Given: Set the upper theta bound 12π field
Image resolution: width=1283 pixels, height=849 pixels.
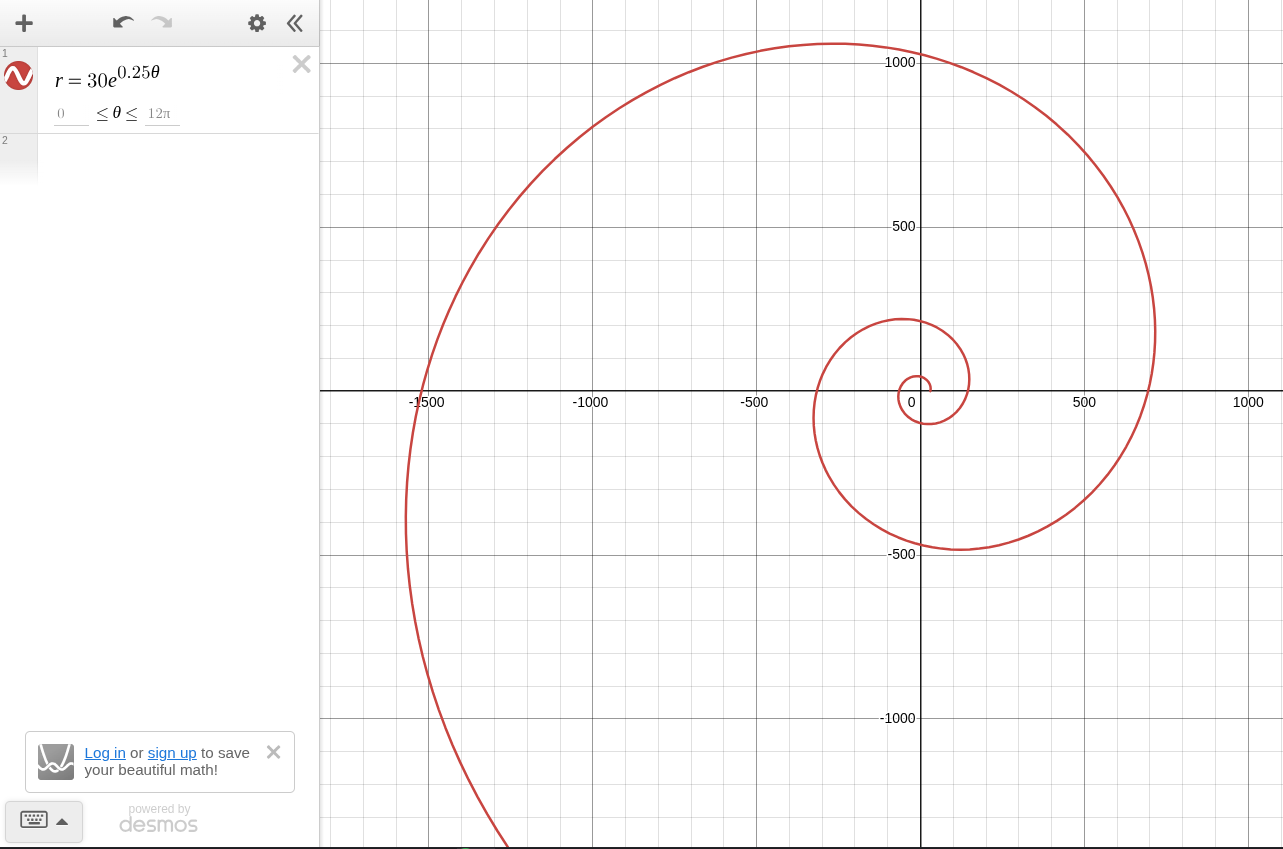Looking at the screenshot, I should tap(162, 114).
